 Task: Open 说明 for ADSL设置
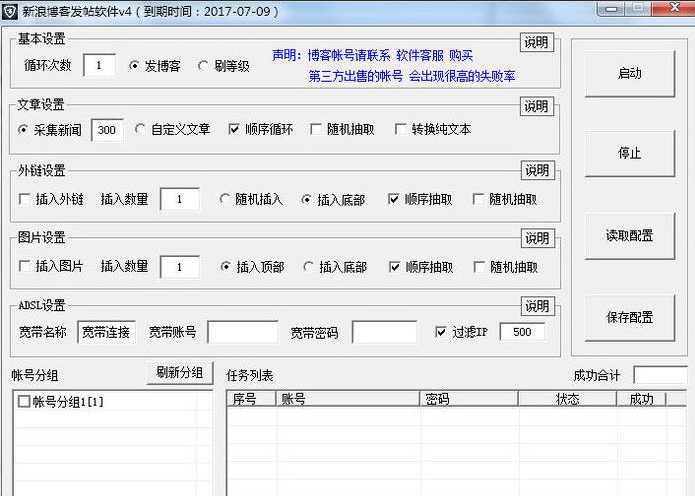click(x=537, y=306)
